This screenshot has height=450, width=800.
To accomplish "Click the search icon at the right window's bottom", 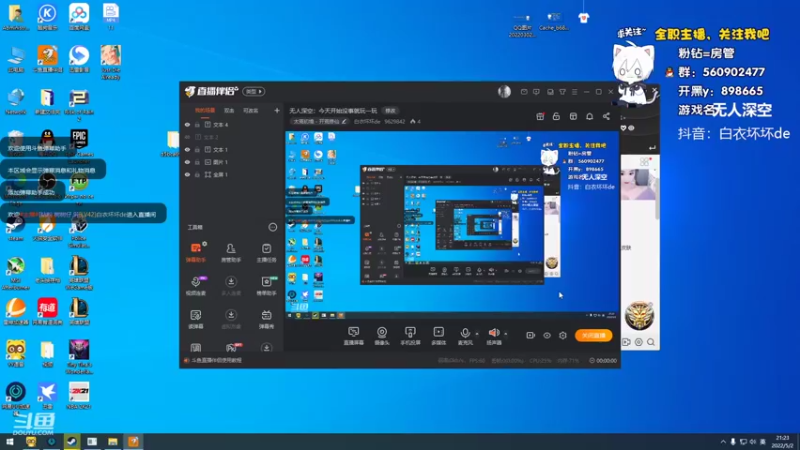I will pos(651,342).
